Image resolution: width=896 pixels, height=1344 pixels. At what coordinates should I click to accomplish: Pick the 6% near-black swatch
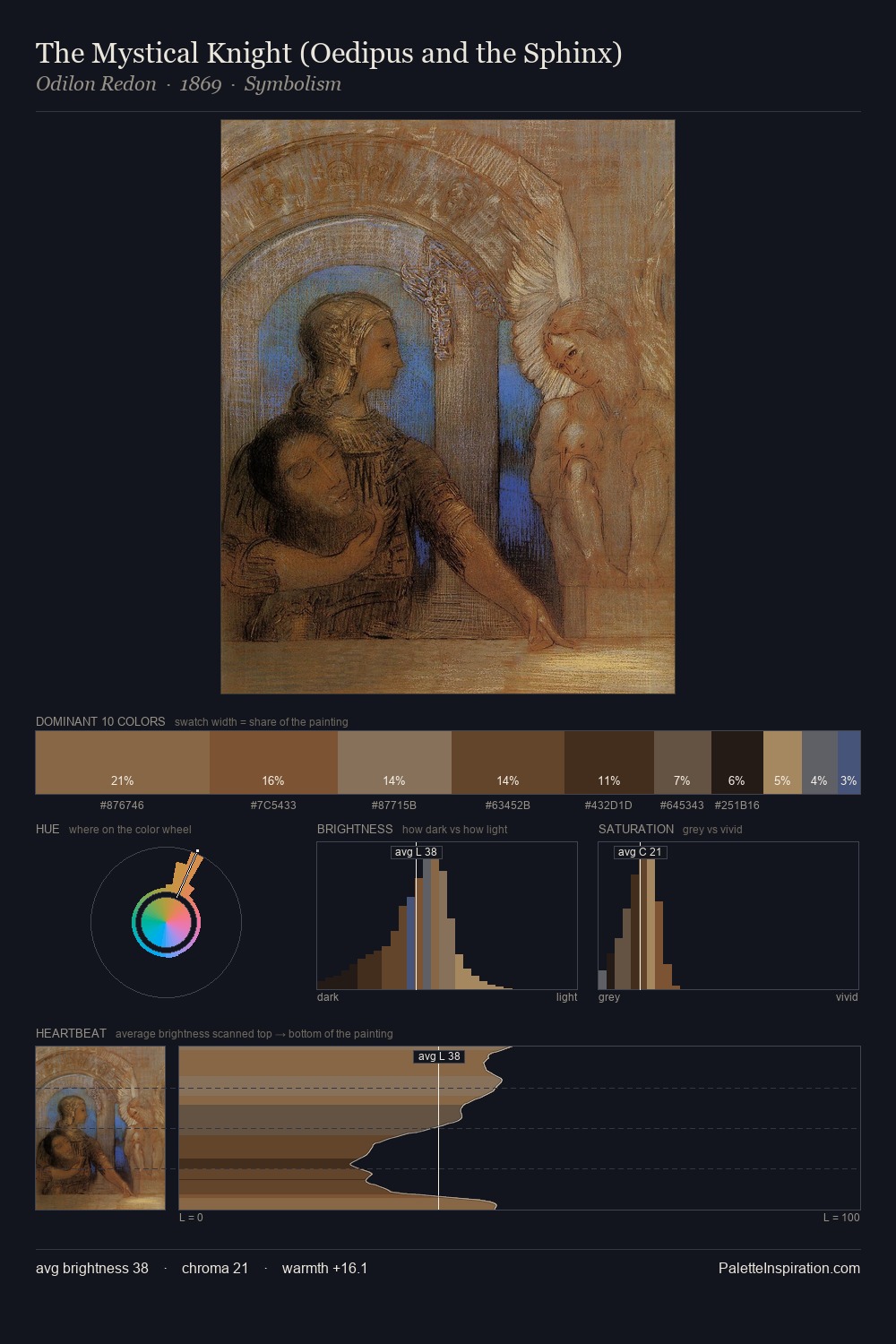pyautogui.click(x=737, y=762)
